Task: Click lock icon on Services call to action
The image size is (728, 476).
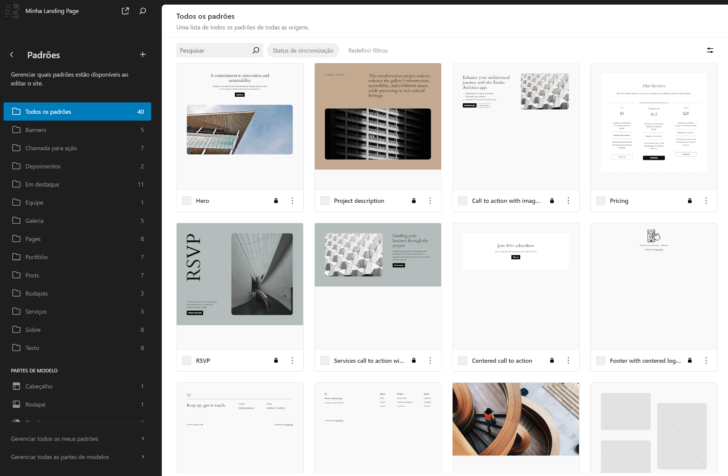Action: click(414, 360)
